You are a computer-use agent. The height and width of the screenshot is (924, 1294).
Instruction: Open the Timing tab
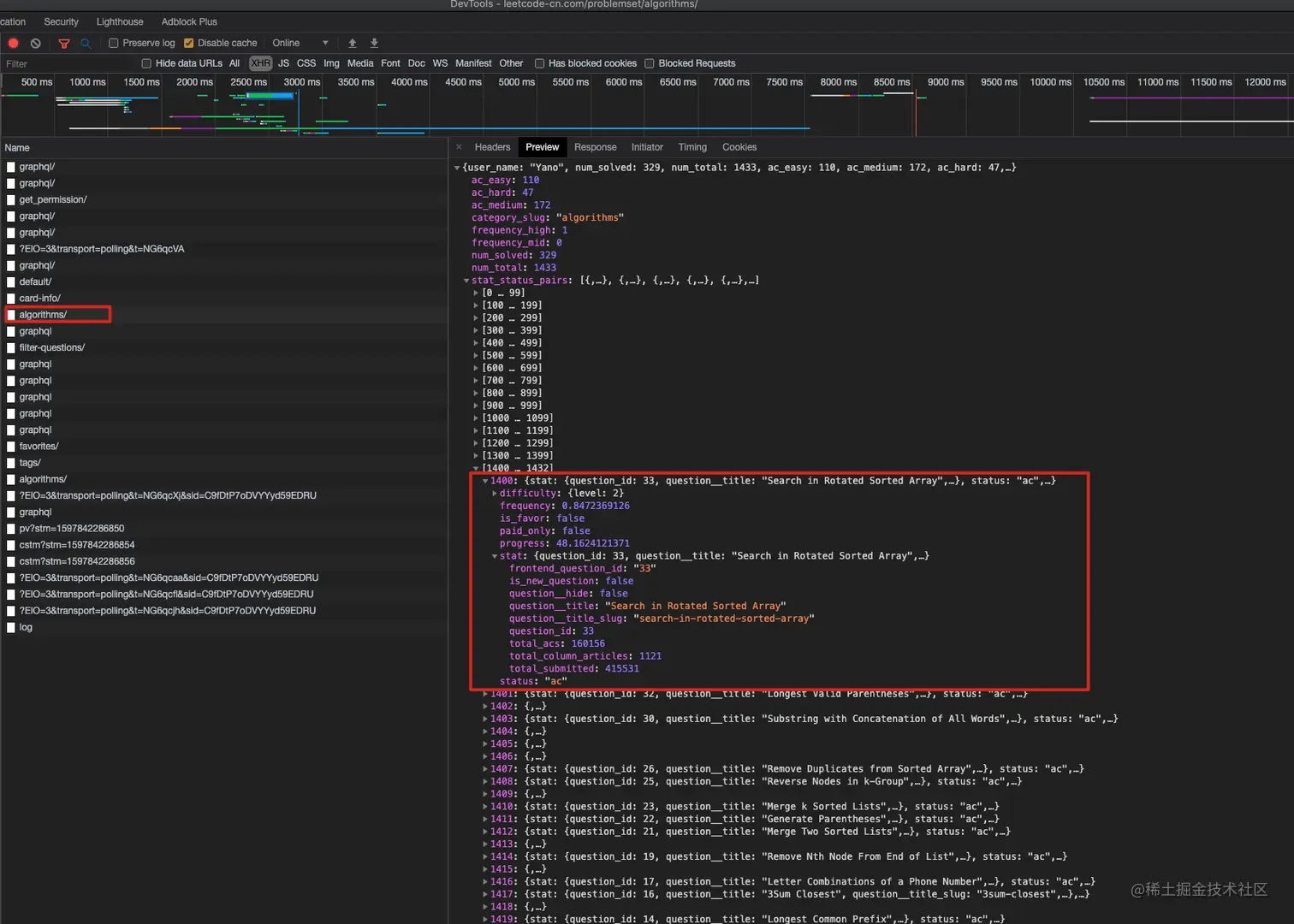[x=692, y=147]
